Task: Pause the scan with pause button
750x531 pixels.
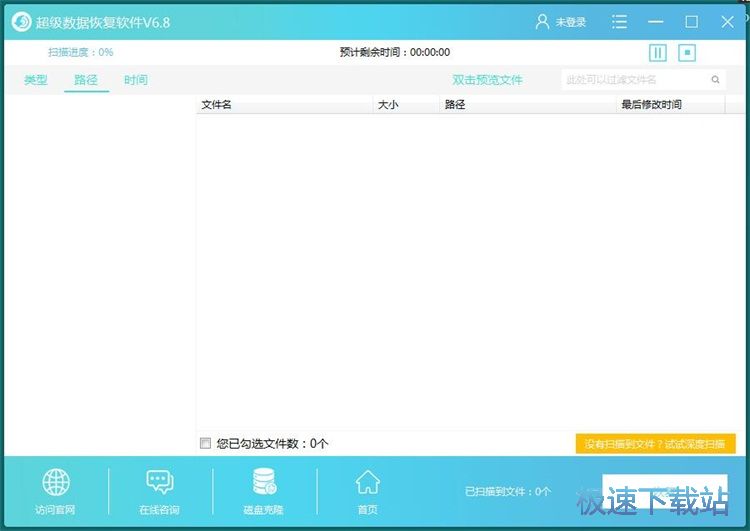Action: [658, 52]
